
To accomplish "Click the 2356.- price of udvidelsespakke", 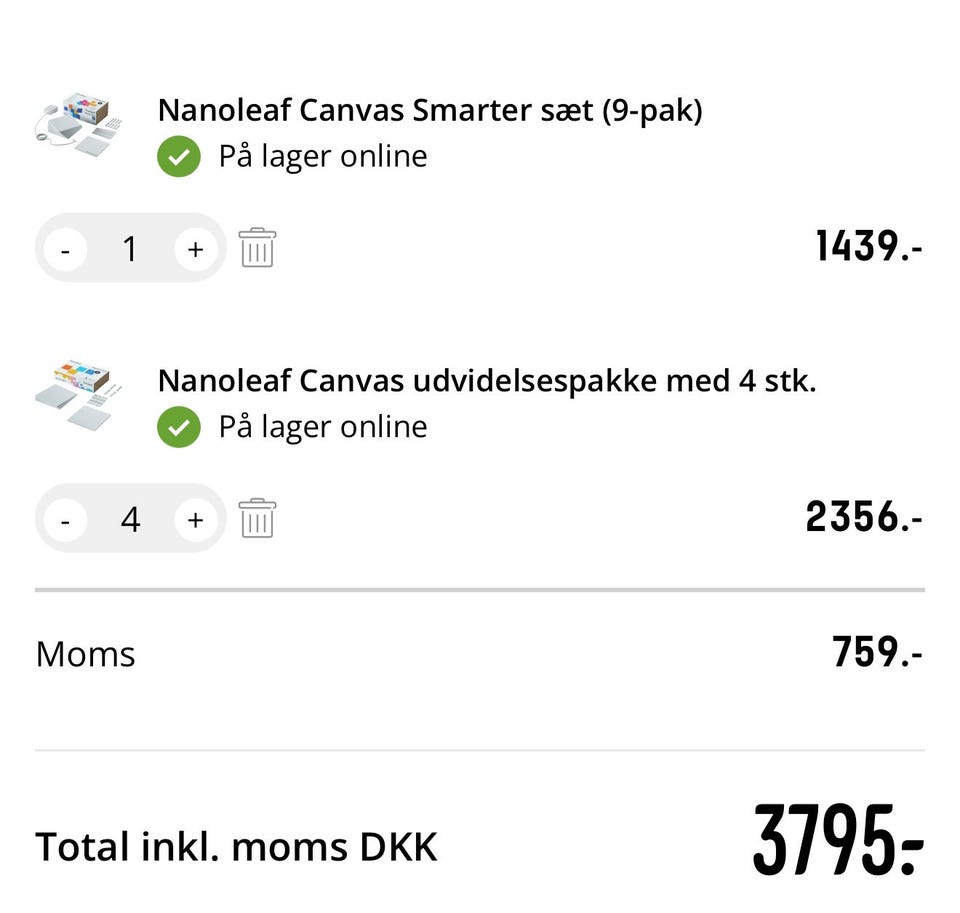I will 863,517.
